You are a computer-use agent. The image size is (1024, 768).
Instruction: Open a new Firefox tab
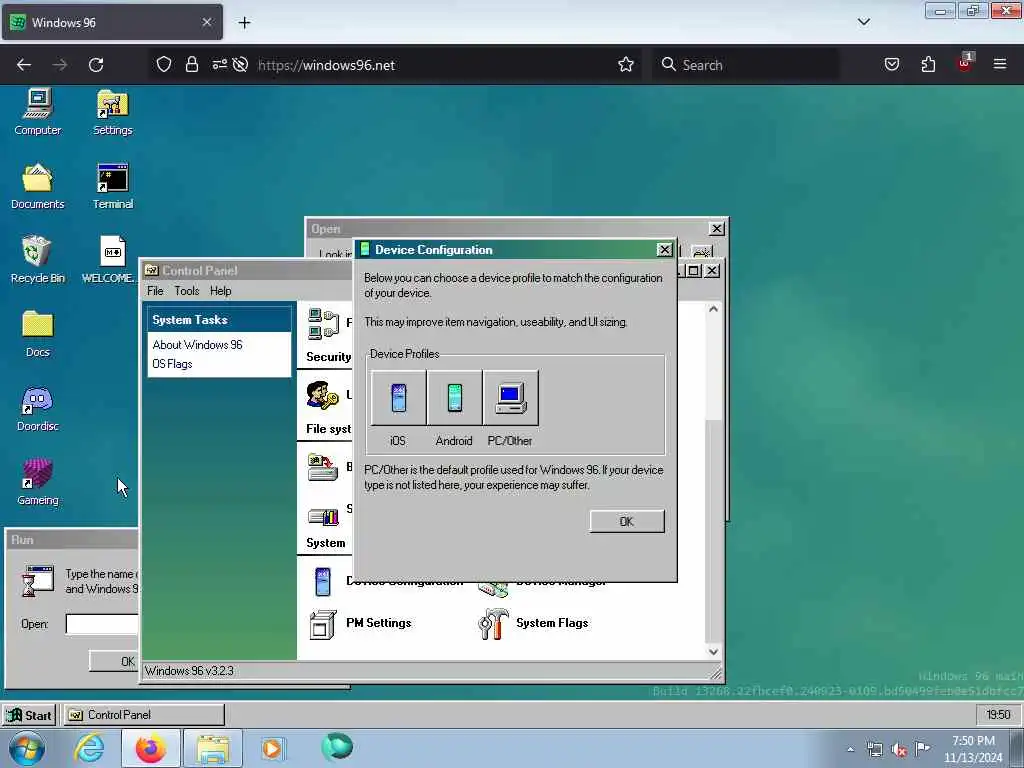point(244,23)
